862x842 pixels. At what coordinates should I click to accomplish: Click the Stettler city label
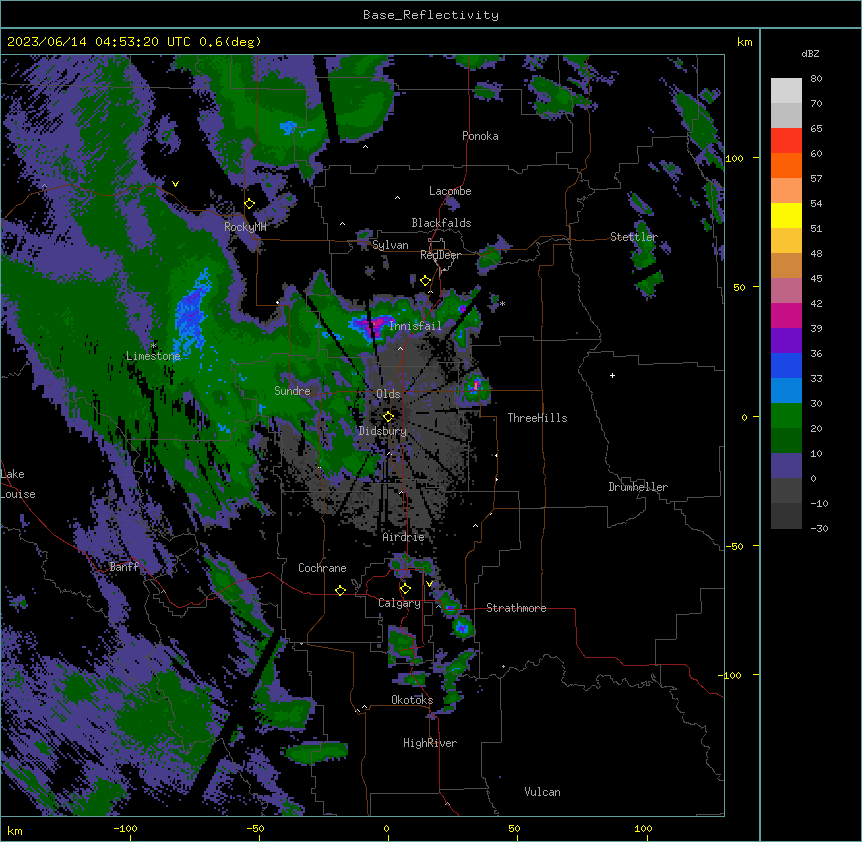click(x=634, y=237)
